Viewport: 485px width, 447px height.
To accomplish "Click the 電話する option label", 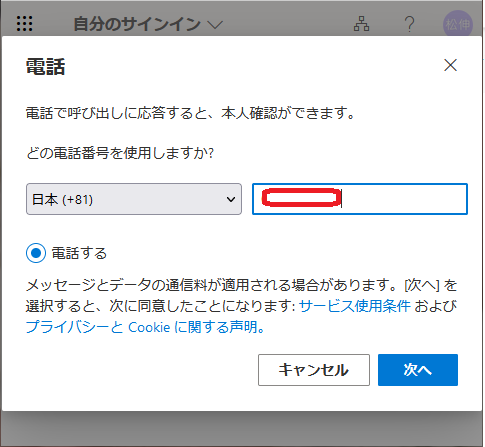I will pos(79,253).
